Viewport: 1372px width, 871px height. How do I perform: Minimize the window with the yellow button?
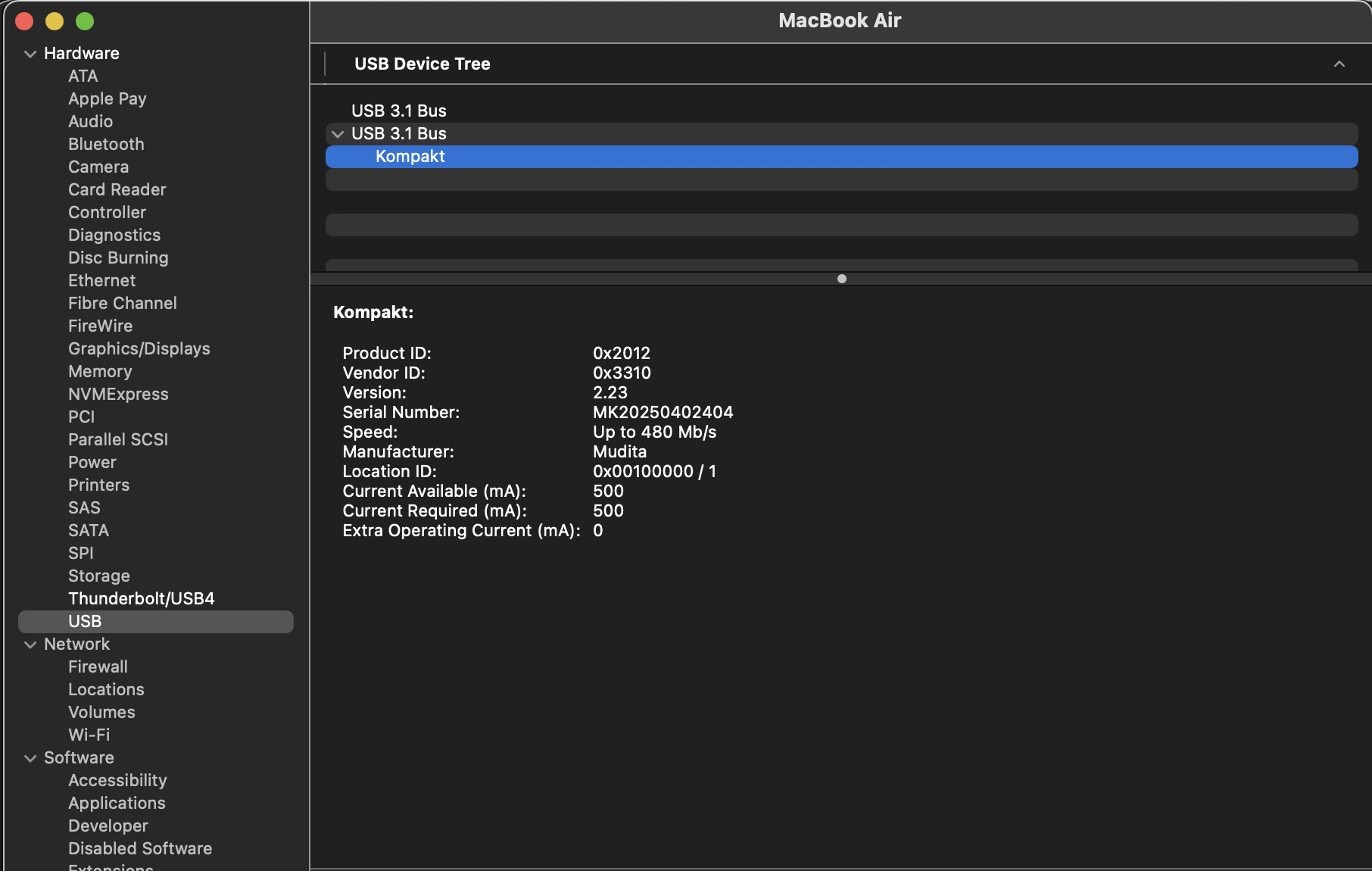click(55, 21)
